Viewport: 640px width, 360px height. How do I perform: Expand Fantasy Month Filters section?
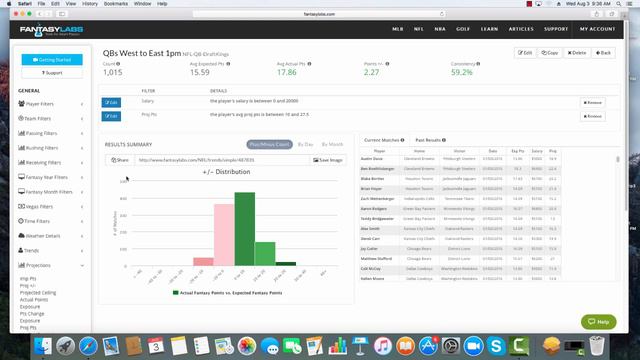click(x=51, y=192)
